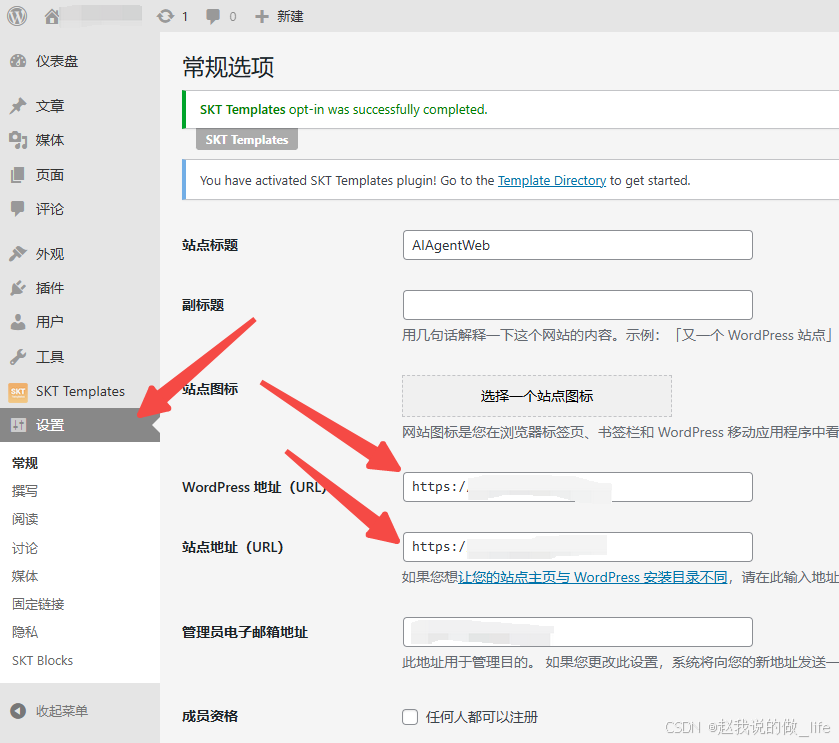Click the 站点标题 field with AIAgentWeb
The image size is (839, 743).
click(x=577, y=245)
